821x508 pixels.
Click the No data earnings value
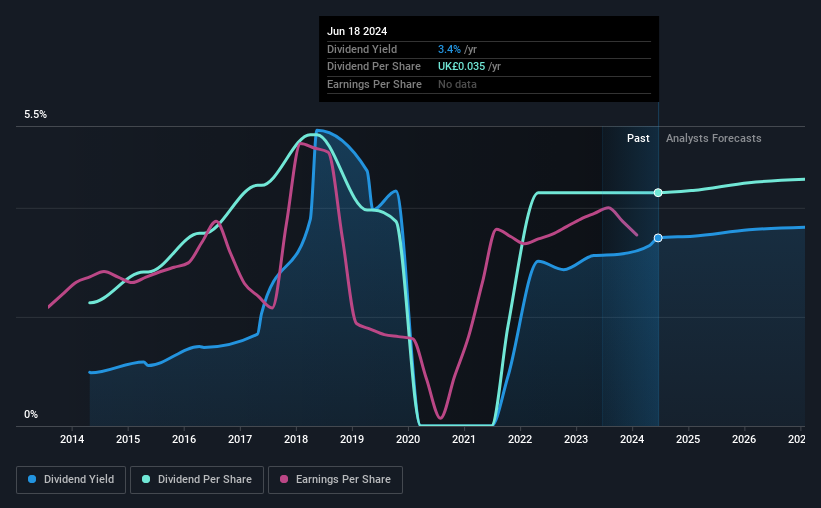coord(458,84)
